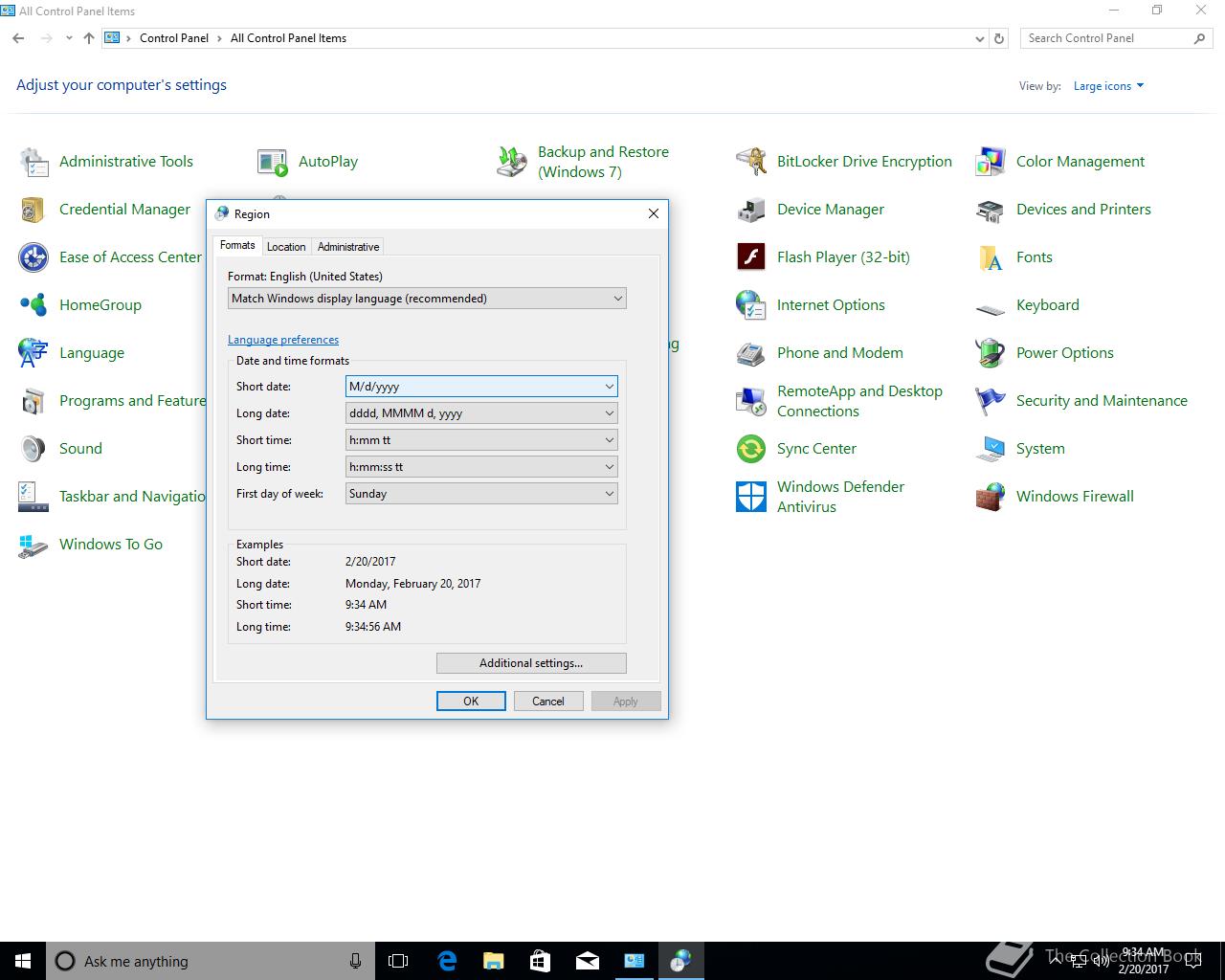This screenshot has width=1225, height=980.
Task: Open Security and Maintenance icon
Action: coord(991,401)
